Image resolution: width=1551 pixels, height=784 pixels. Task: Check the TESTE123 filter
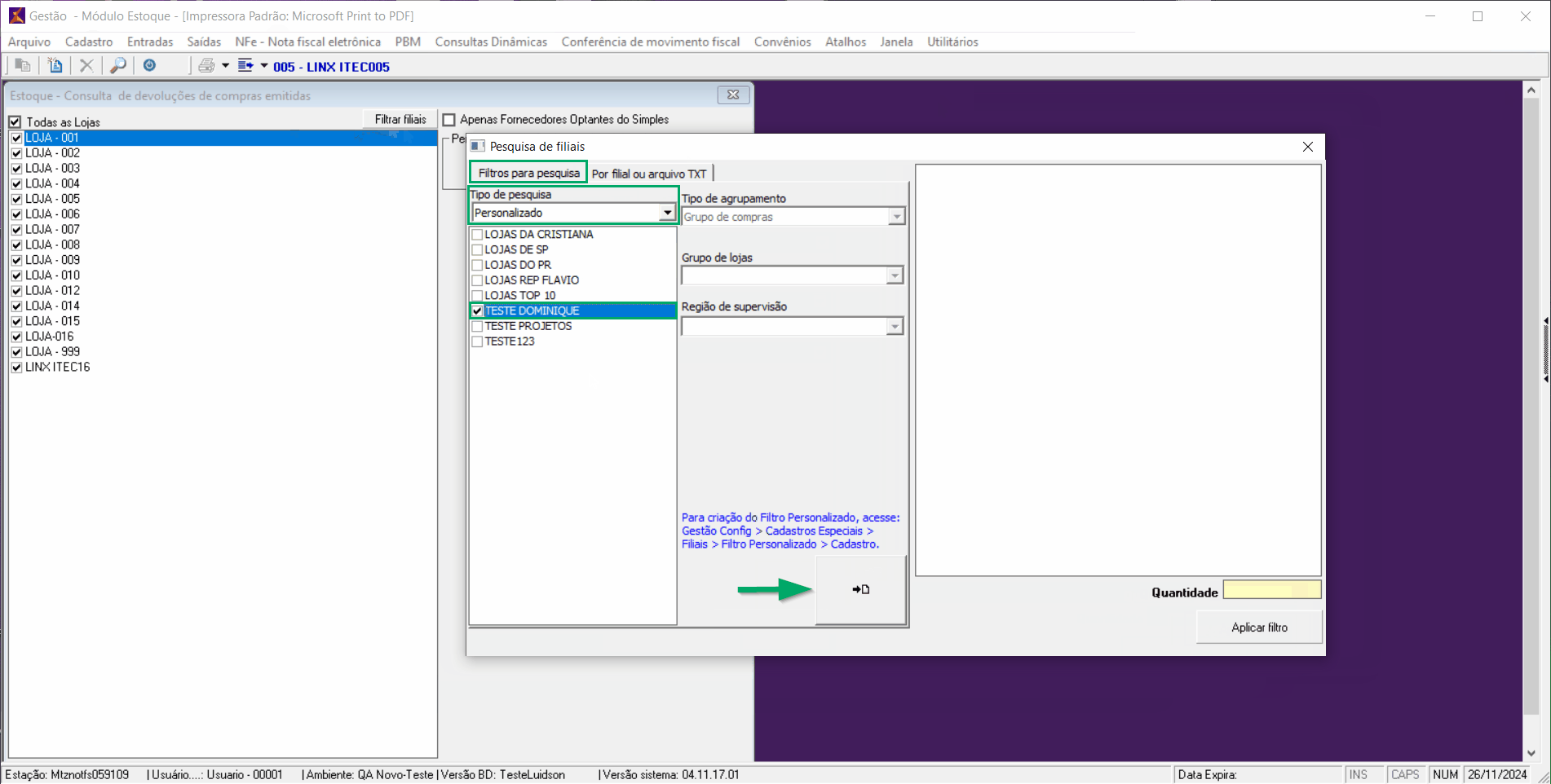477,341
